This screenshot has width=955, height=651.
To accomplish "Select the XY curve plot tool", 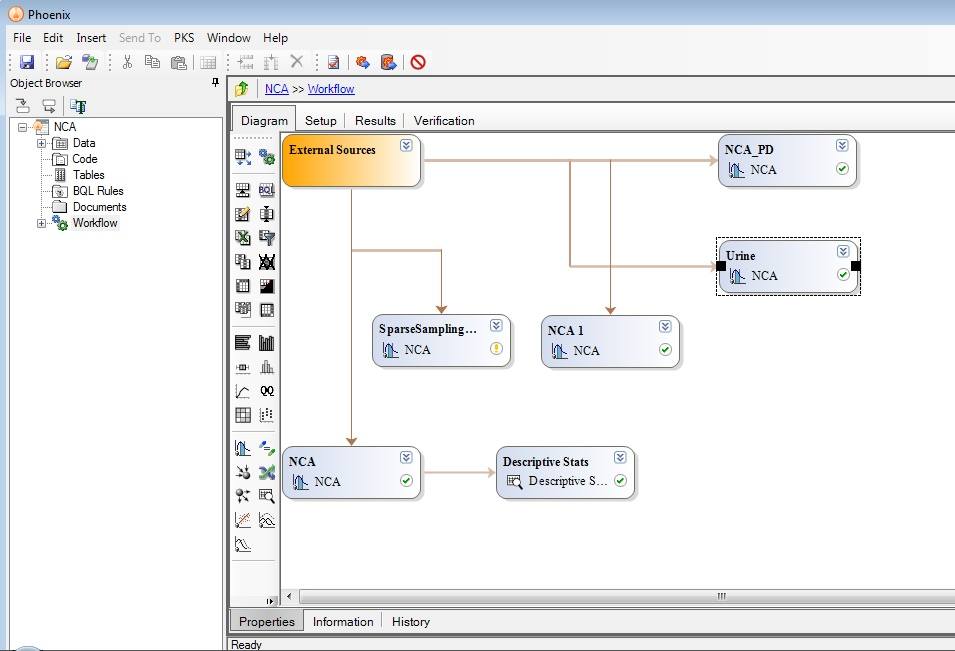I will pos(242,391).
